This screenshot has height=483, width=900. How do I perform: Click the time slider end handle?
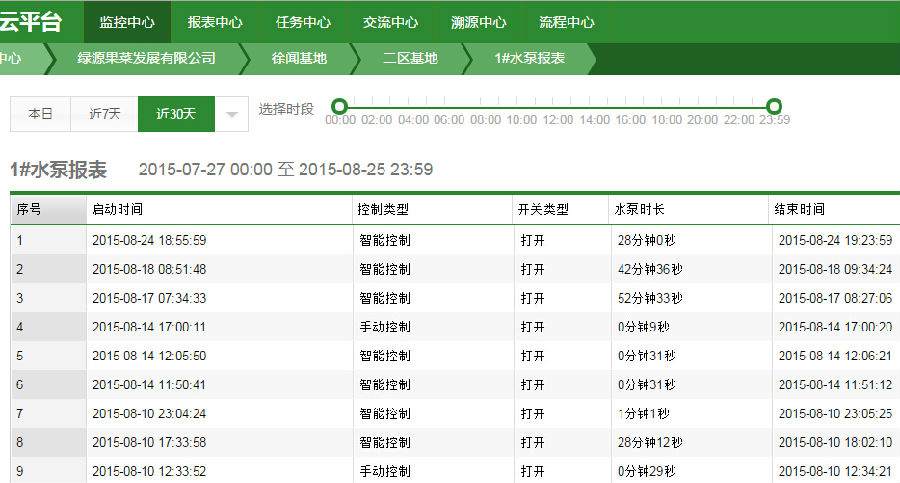773,106
